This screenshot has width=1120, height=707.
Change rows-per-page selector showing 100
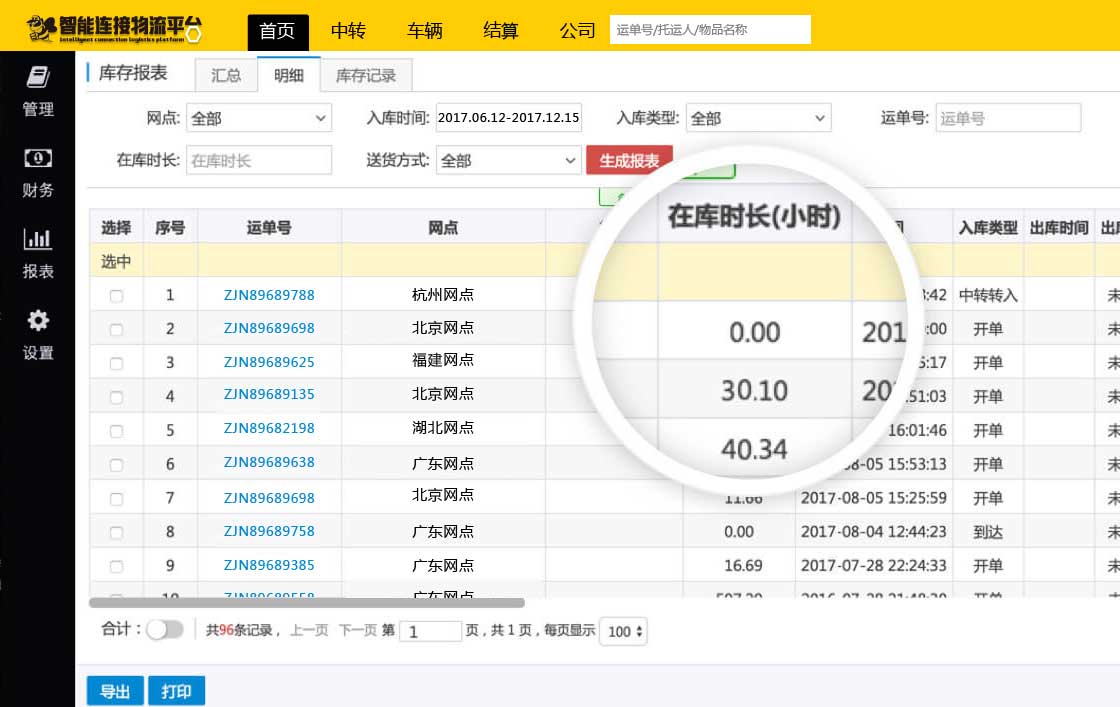coord(626,632)
